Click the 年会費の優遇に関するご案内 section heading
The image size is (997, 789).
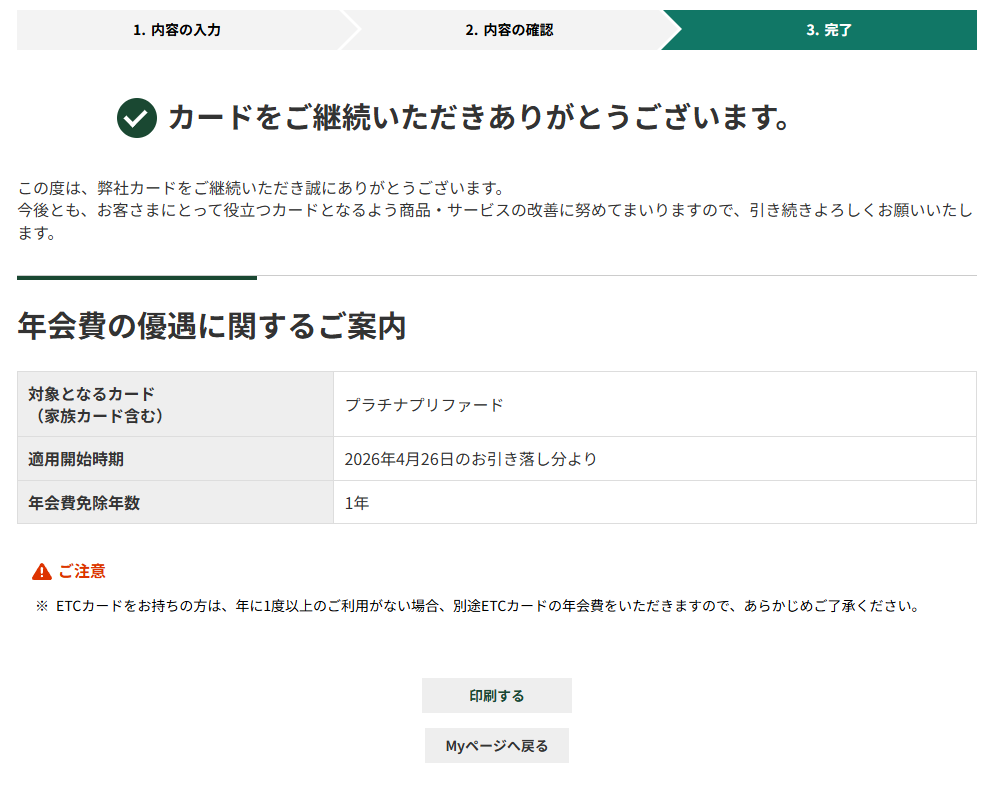212,326
